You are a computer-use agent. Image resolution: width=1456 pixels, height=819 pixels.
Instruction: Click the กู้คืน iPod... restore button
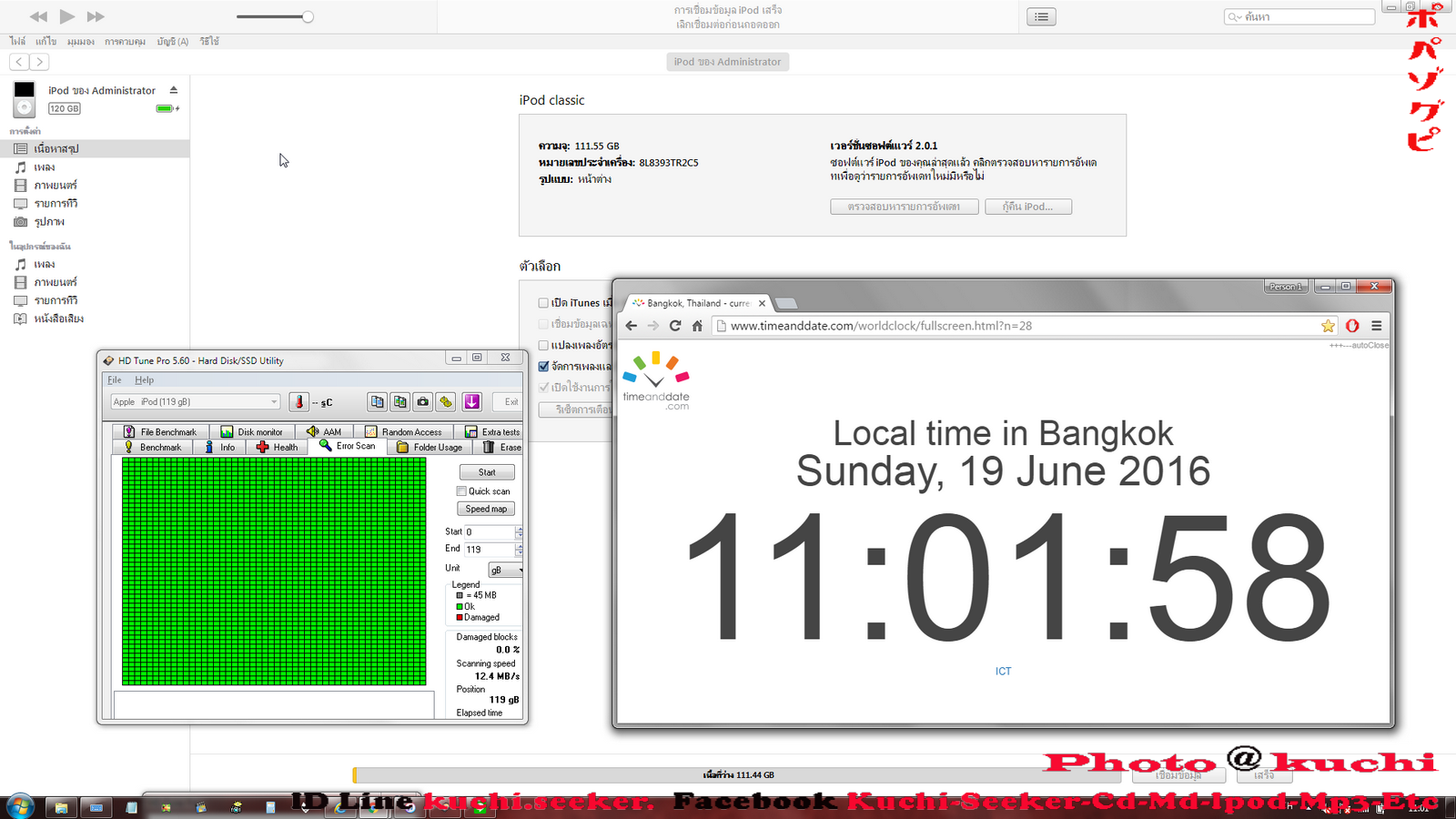(x=1028, y=207)
